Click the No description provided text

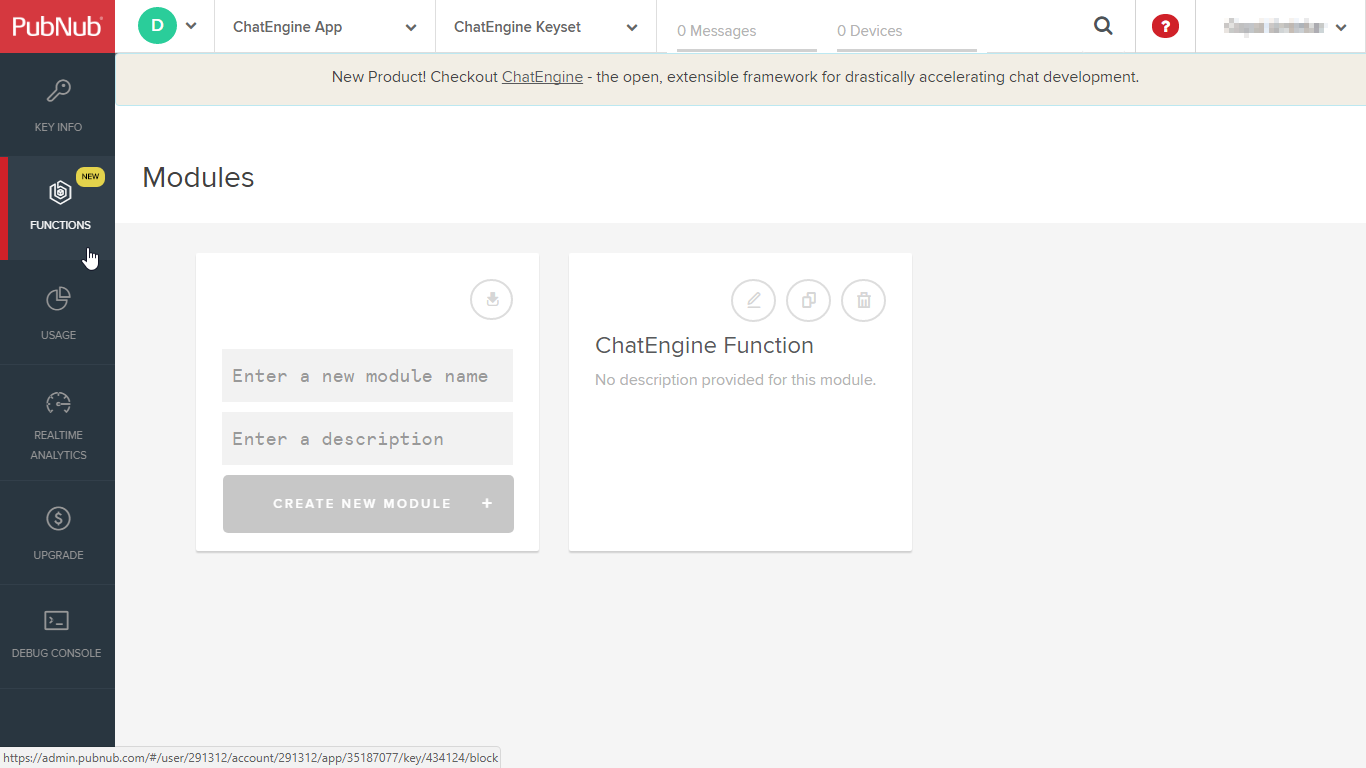[735, 380]
